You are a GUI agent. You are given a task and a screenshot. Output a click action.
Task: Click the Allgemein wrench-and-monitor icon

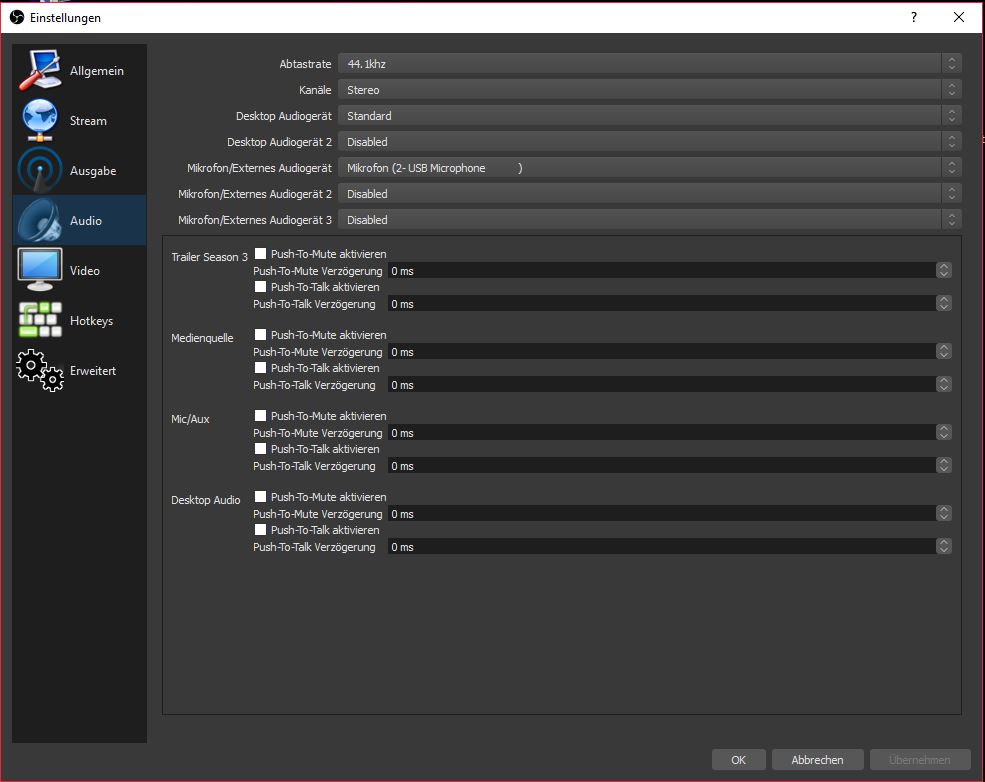[x=40, y=71]
